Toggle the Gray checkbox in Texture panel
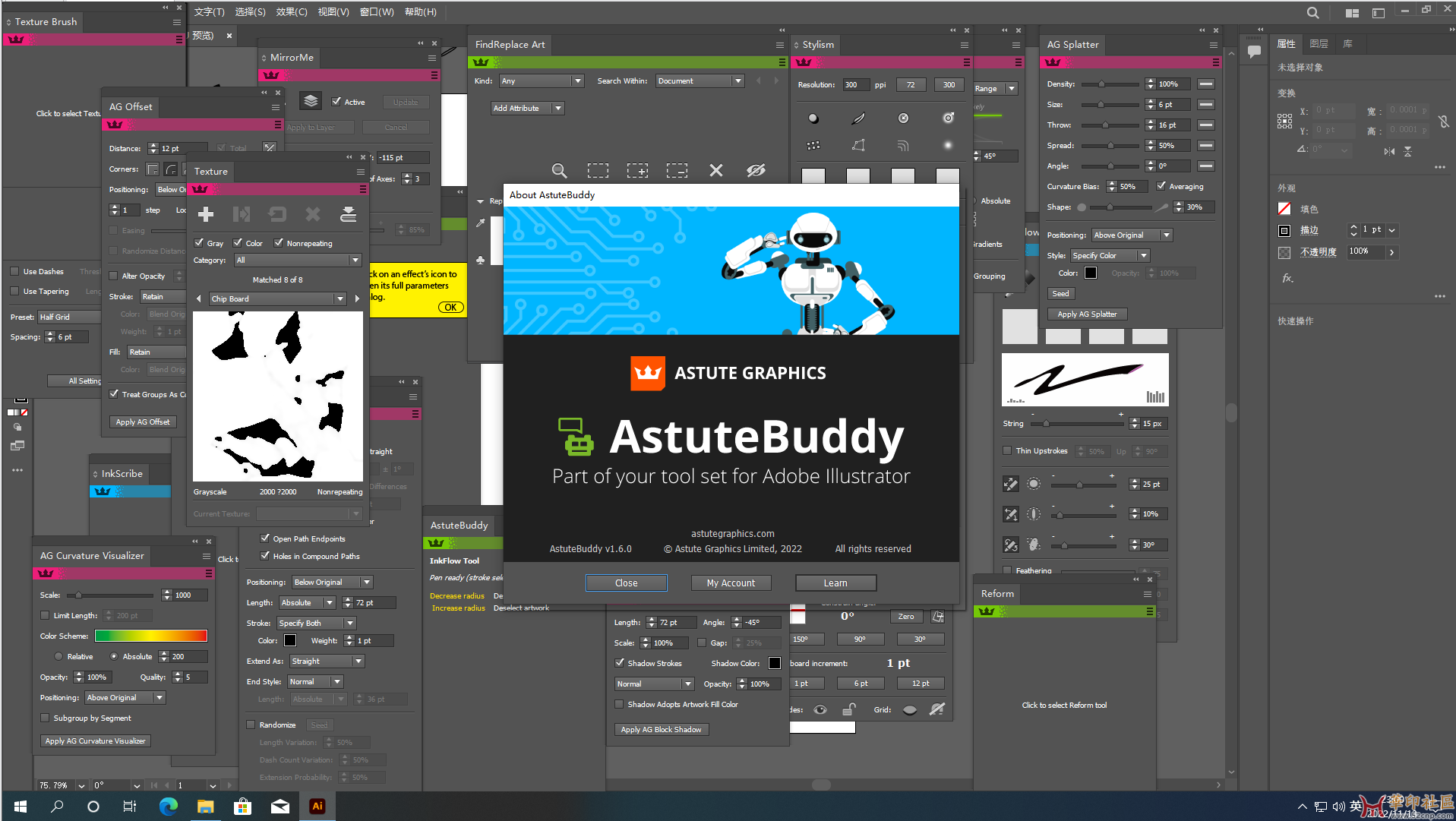This screenshot has height=821, width=1456. coord(199,243)
